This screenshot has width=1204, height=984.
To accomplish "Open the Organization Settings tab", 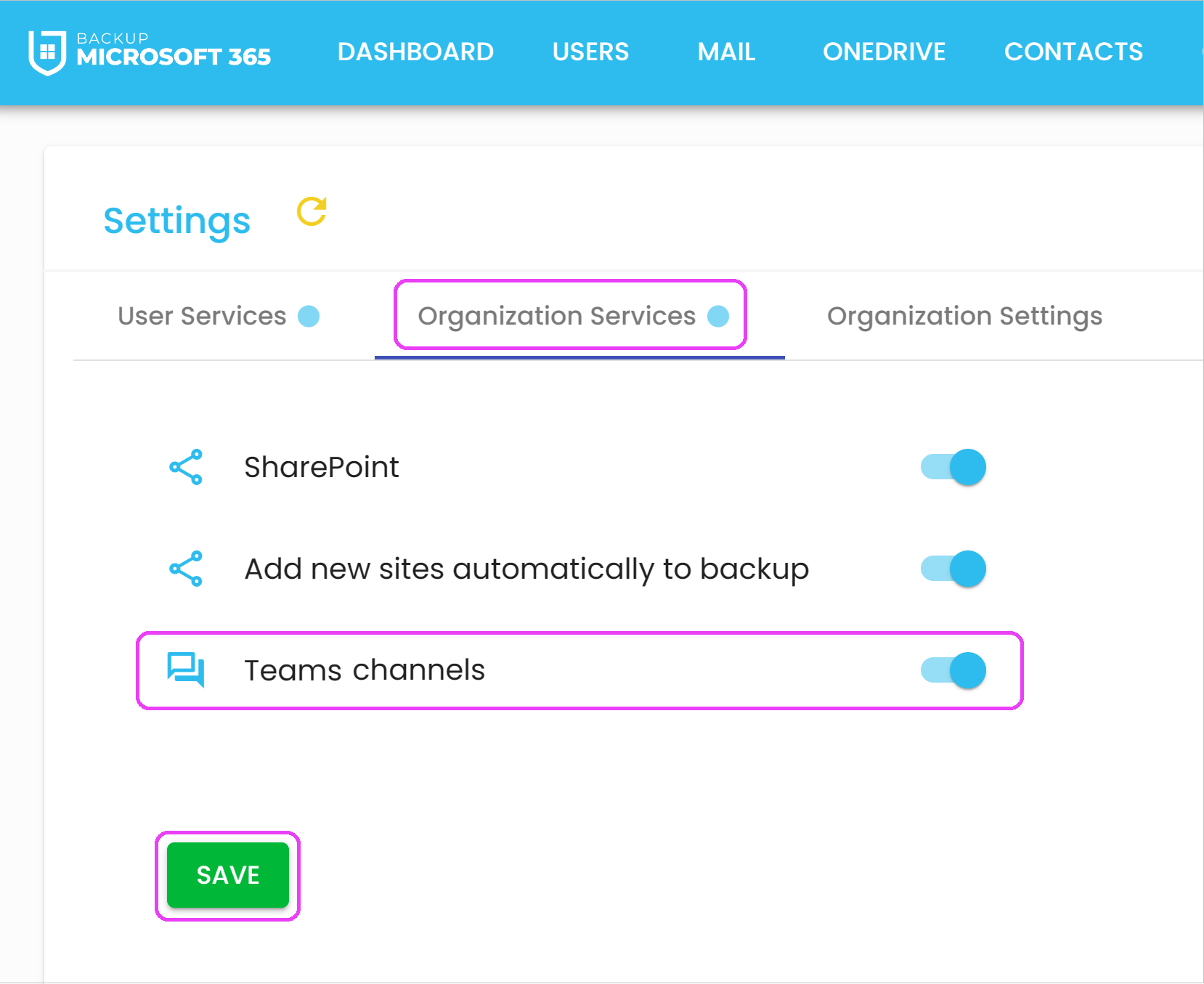I will pyautogui.click(x=964, y=316).
